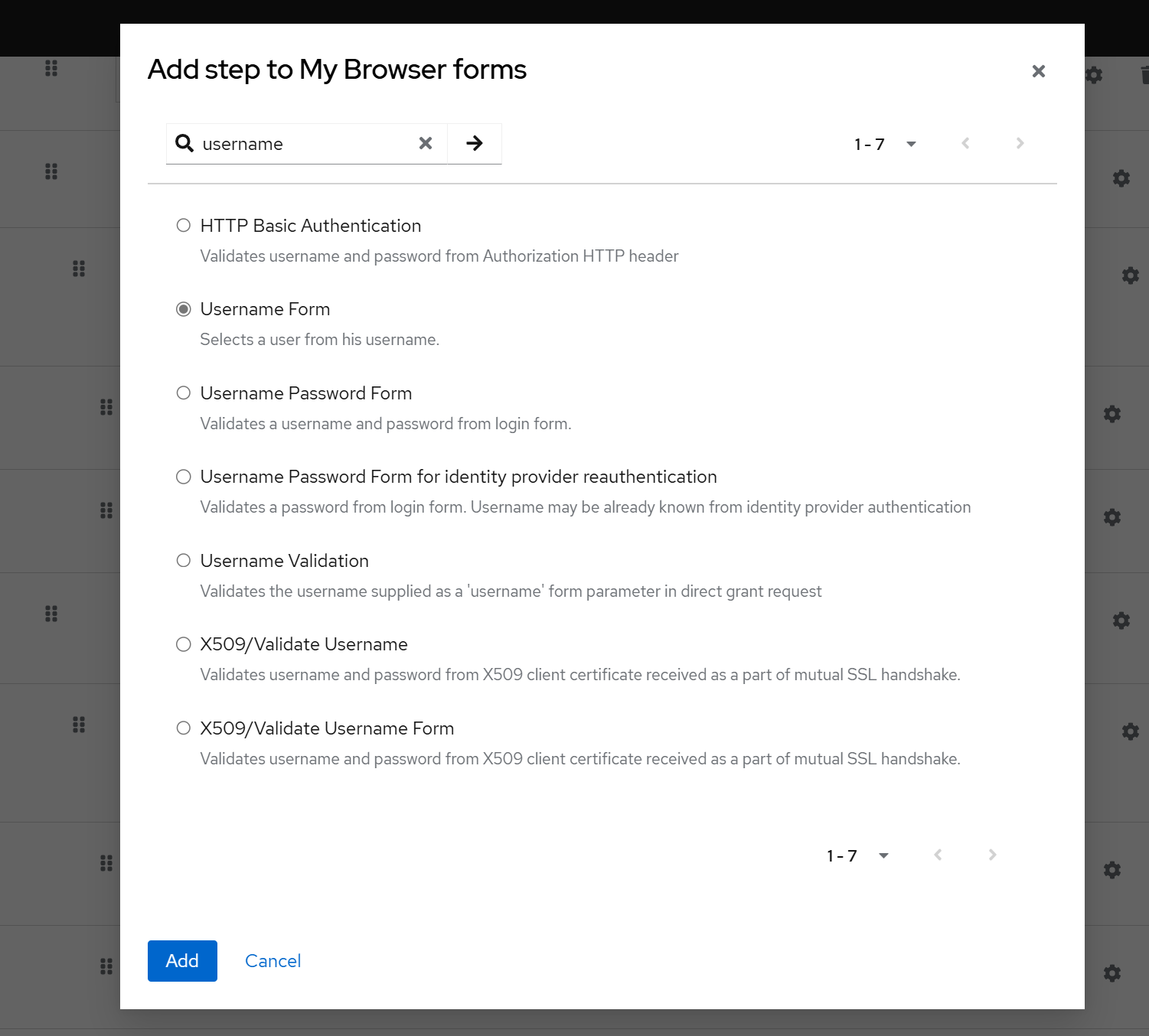Select HTTP Basic Authentication radio

184,225
